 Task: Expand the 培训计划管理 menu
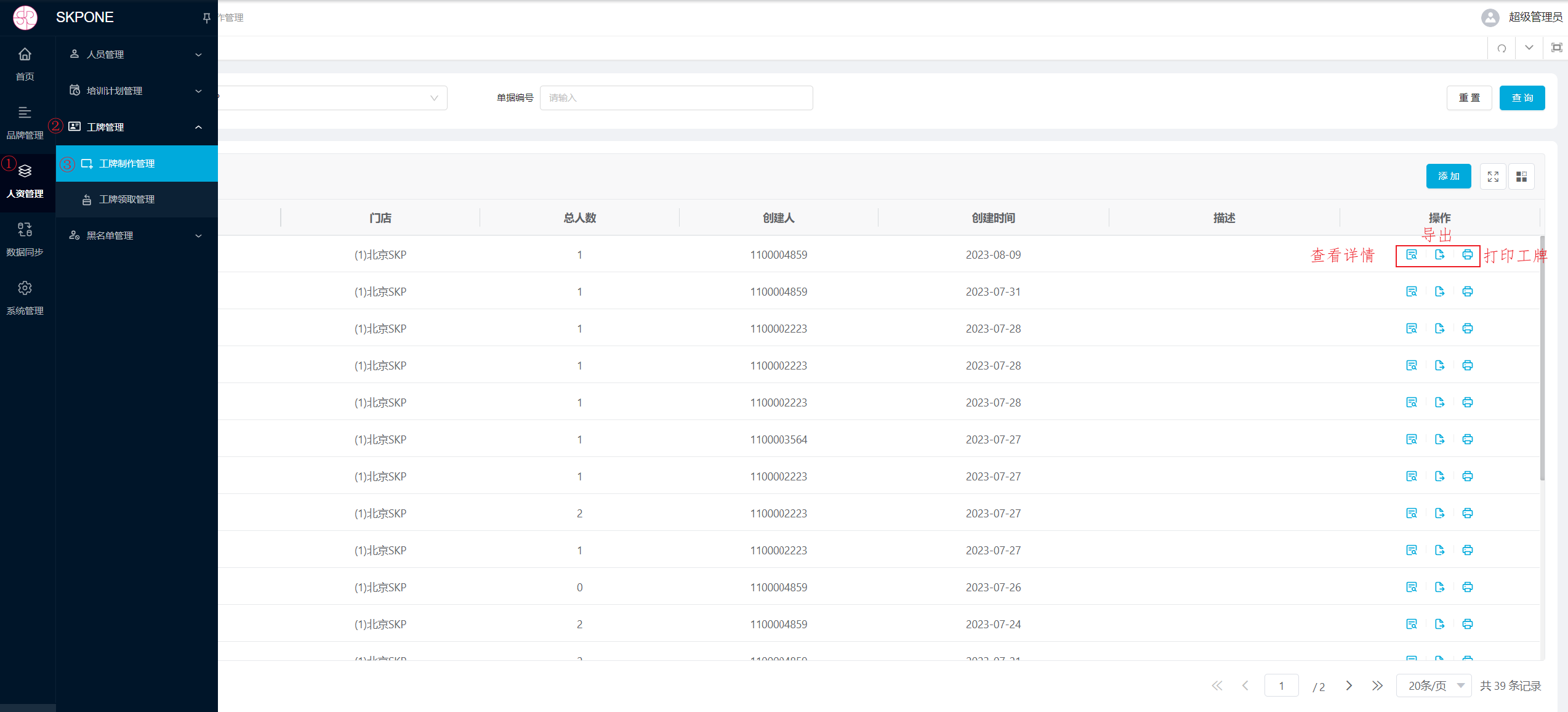click(137, 91)
